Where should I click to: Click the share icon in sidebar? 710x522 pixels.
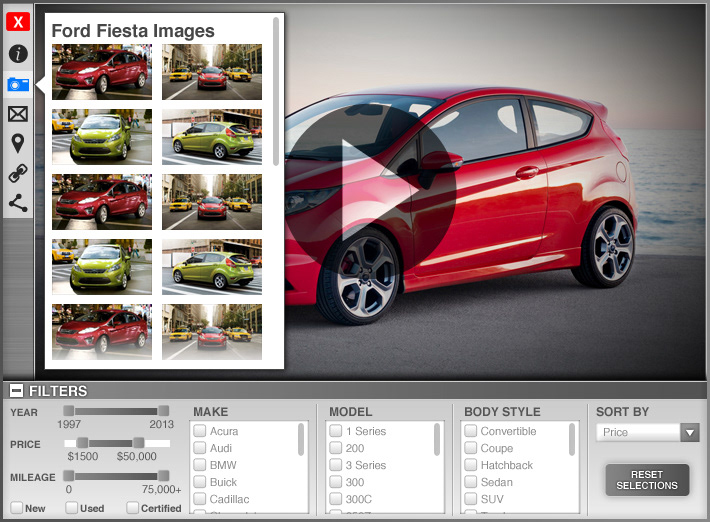coord(18,203)
